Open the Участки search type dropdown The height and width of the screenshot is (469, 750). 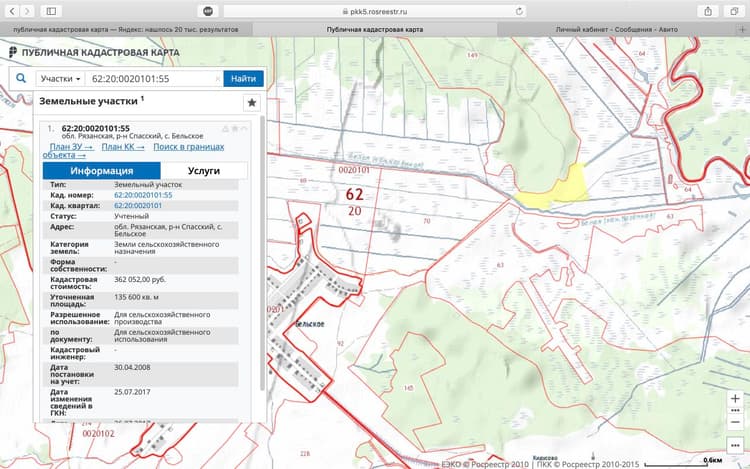pos(60,78)
